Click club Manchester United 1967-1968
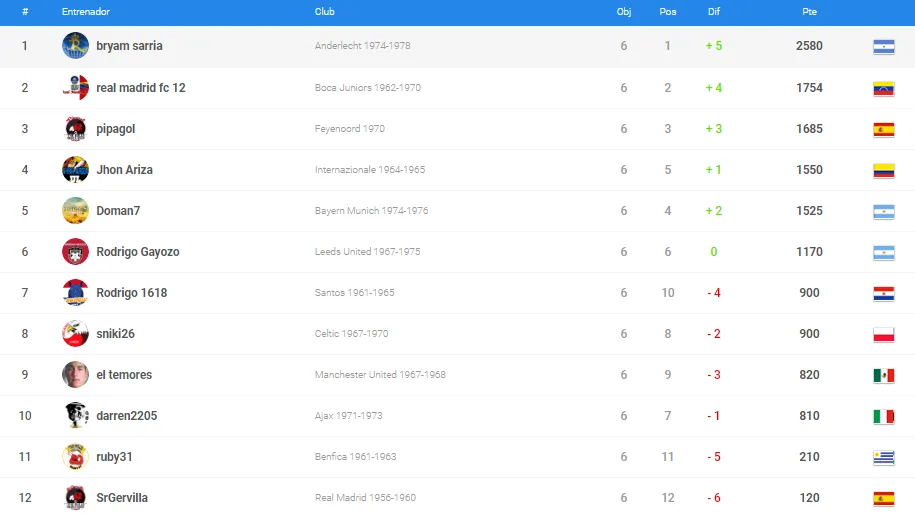915x517 pixels. [x=380, y=375]
